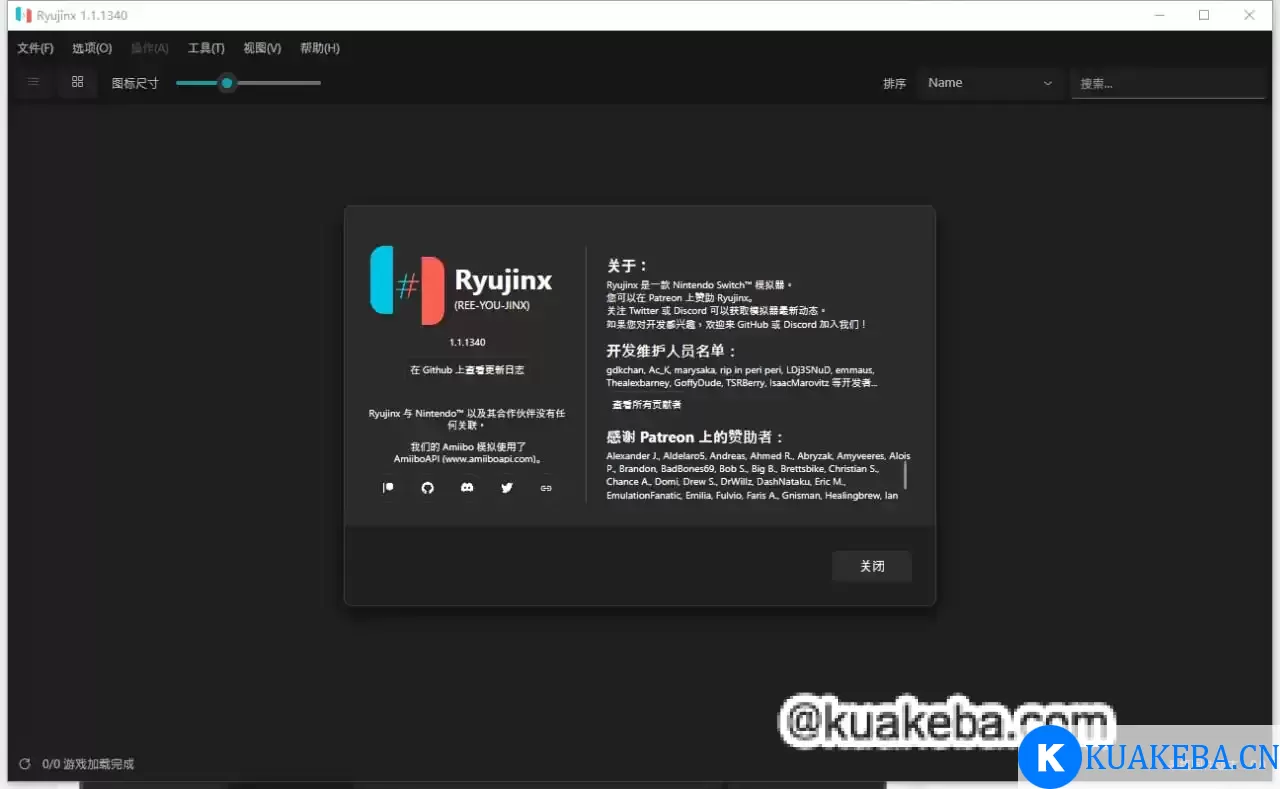
Task: Click the 排序 sort label
Action: point(894,84)
